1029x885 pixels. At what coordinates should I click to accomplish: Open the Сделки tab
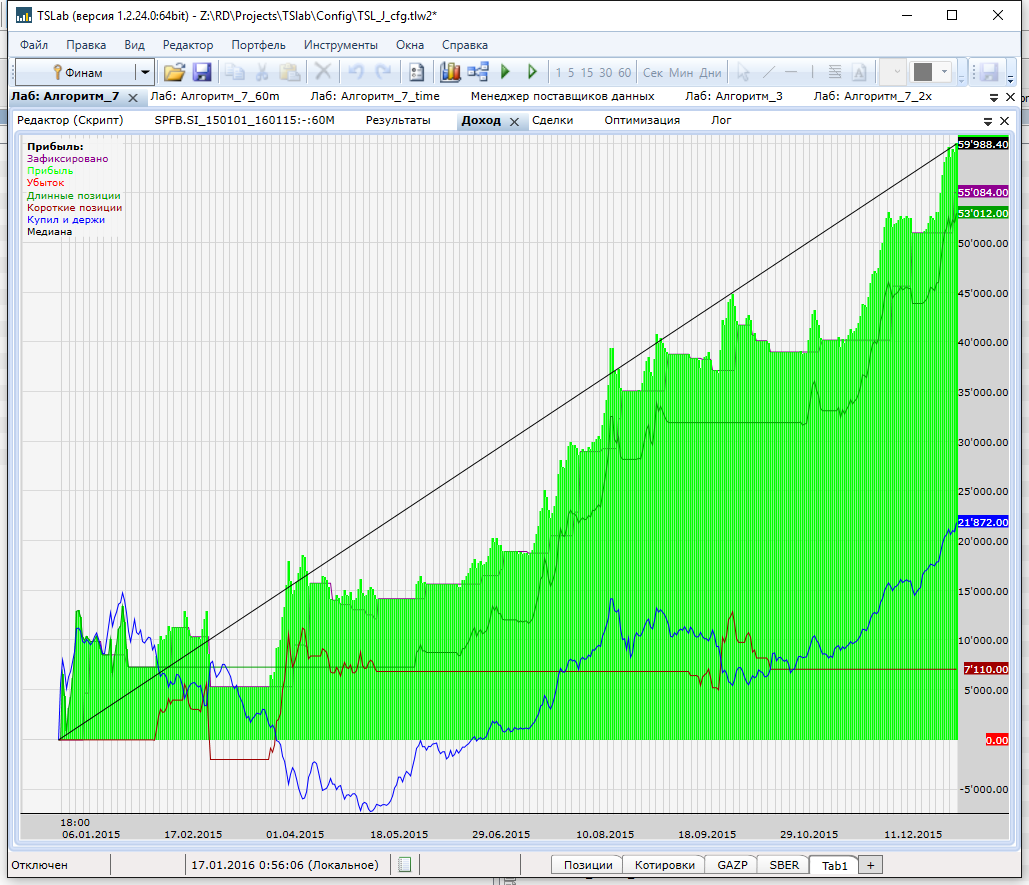(552, 120)
